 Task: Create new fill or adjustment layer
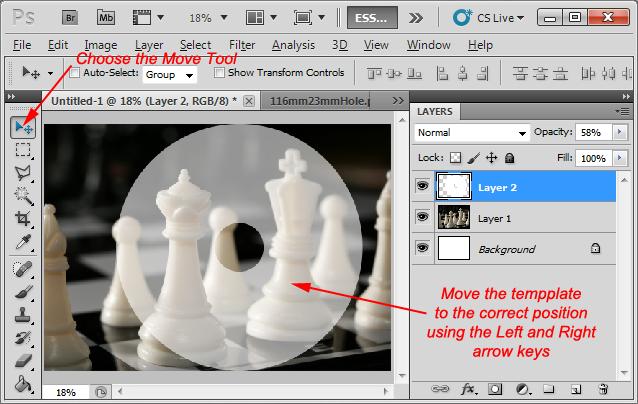click(523, 389)
